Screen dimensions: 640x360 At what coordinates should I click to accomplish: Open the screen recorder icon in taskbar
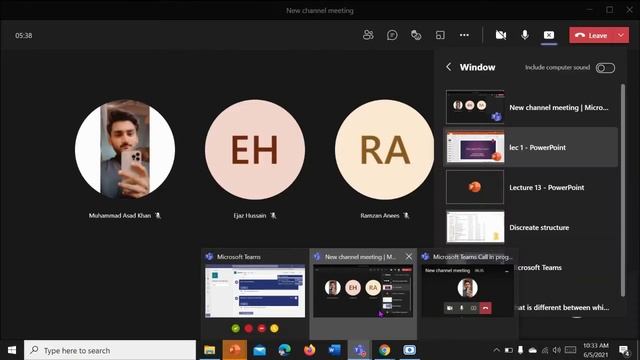(409, 350)
